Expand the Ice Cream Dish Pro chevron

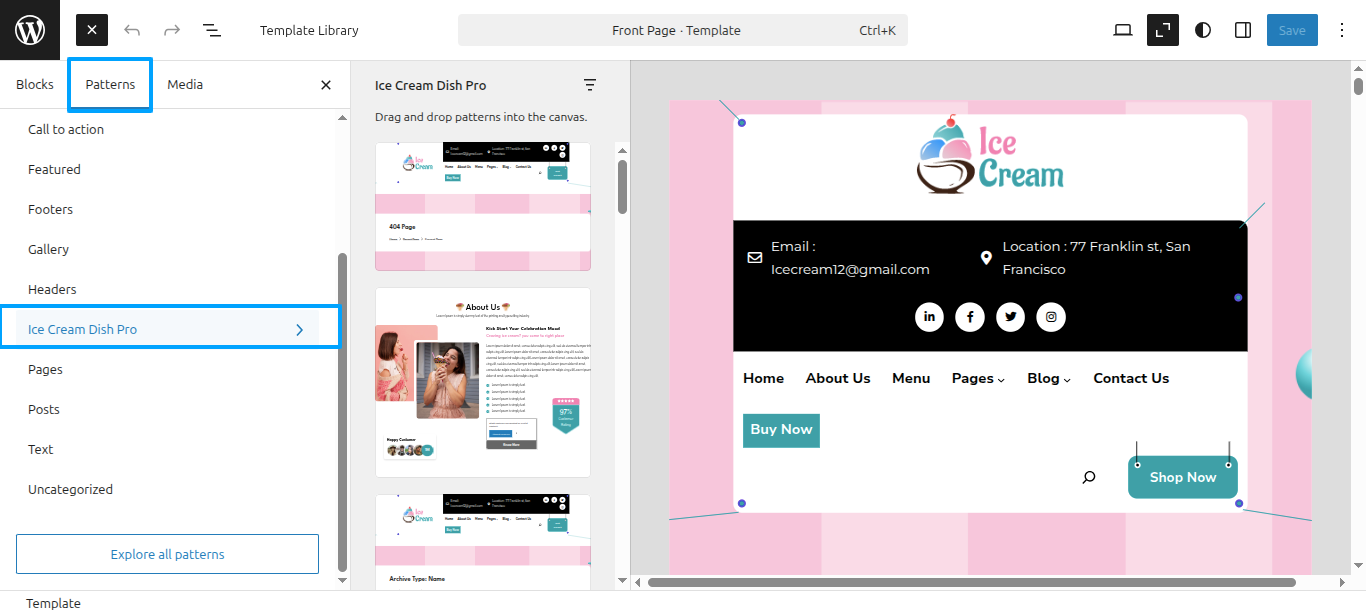tap(299, 329)
